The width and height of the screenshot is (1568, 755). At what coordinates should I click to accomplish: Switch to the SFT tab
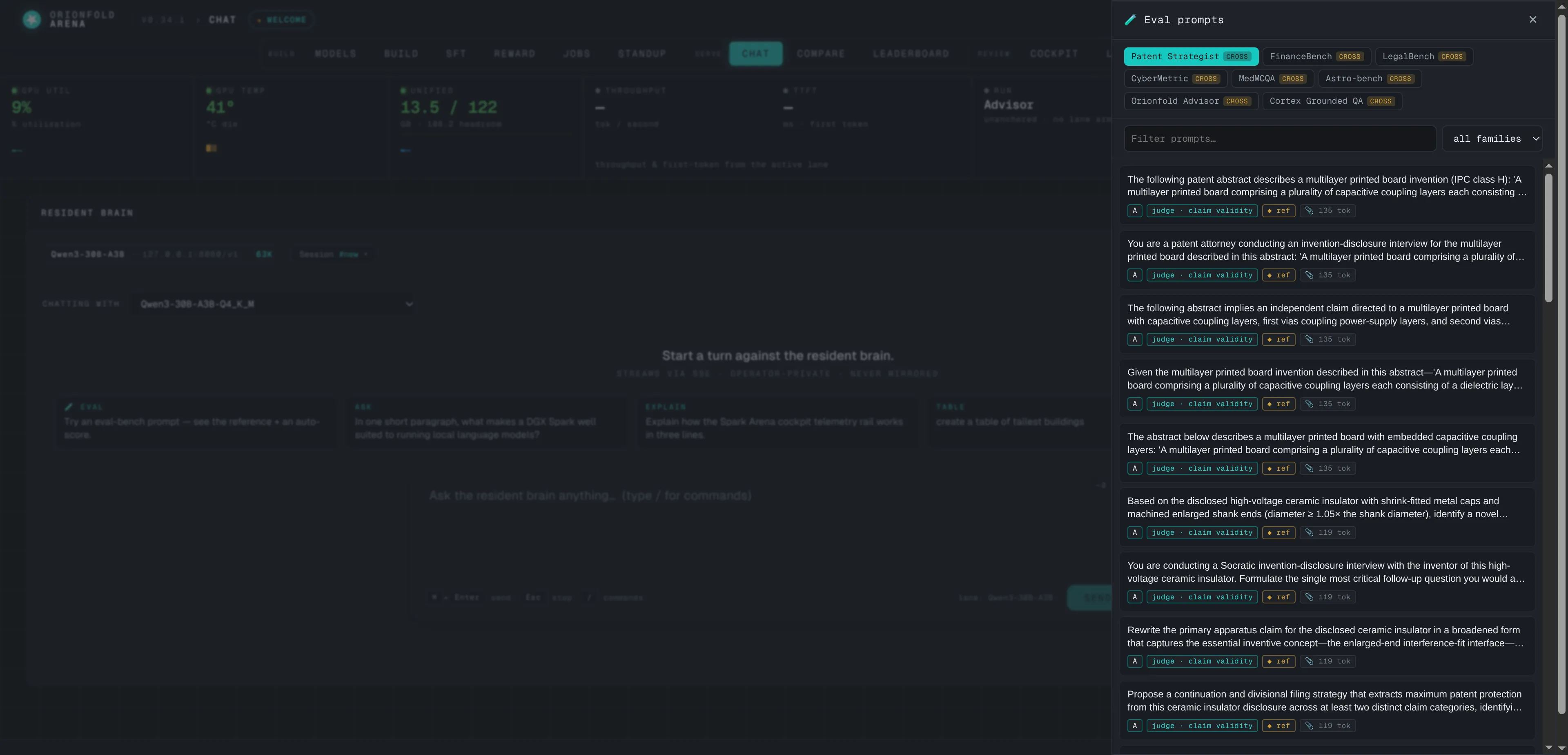456,54
